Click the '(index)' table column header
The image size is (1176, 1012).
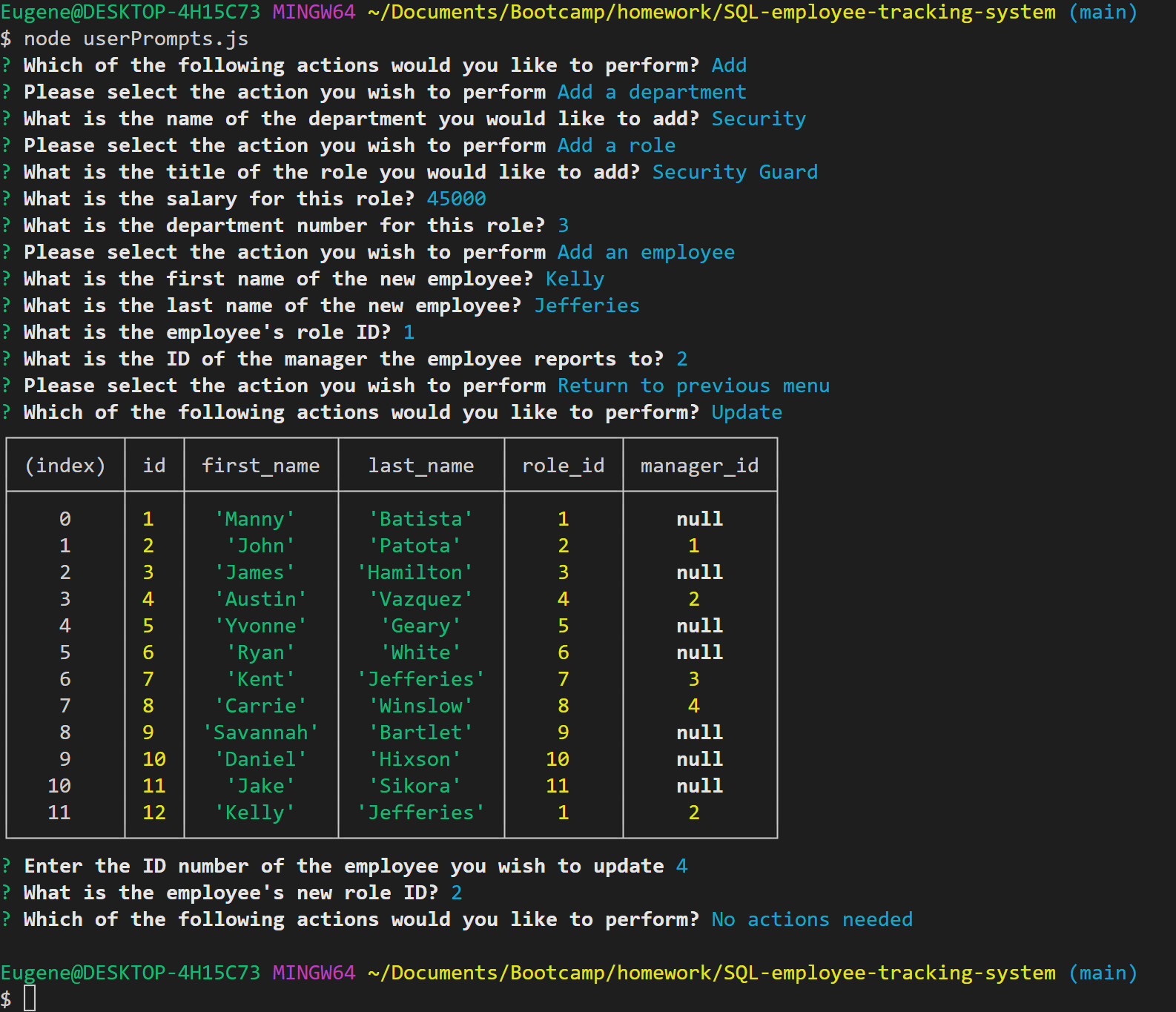[x=65, y=466]
